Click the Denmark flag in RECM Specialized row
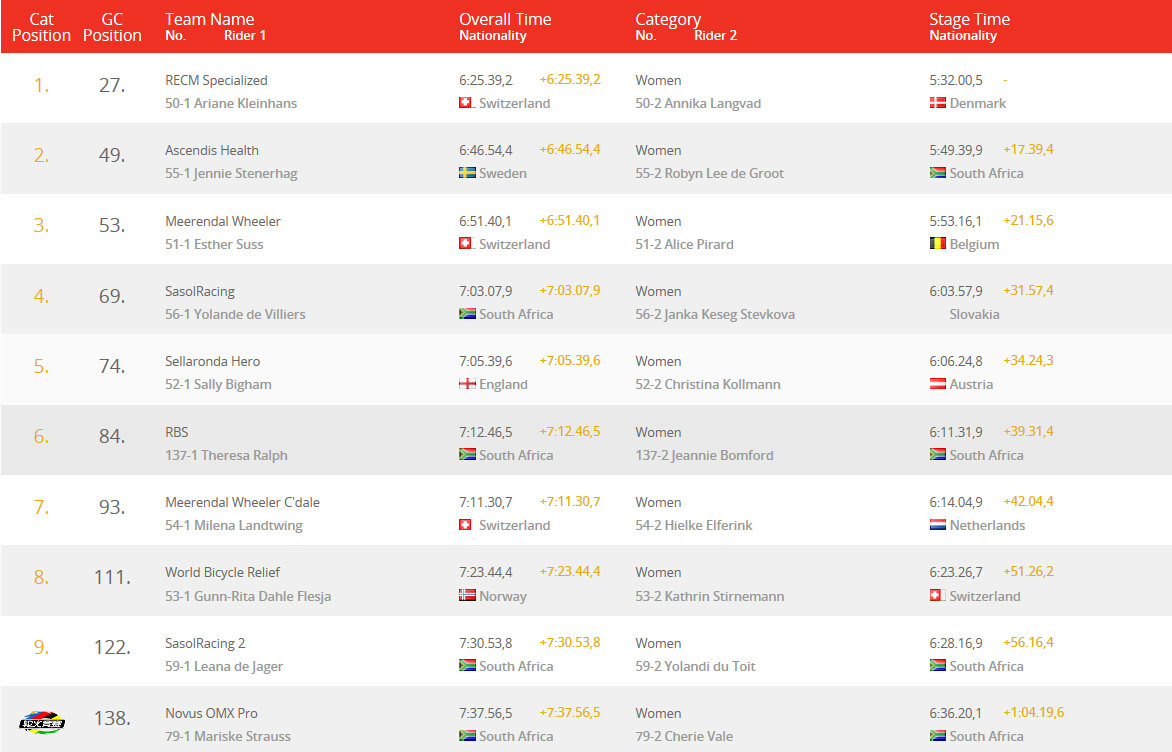The height and width of the screenshot is (752, 1172). 937,102
